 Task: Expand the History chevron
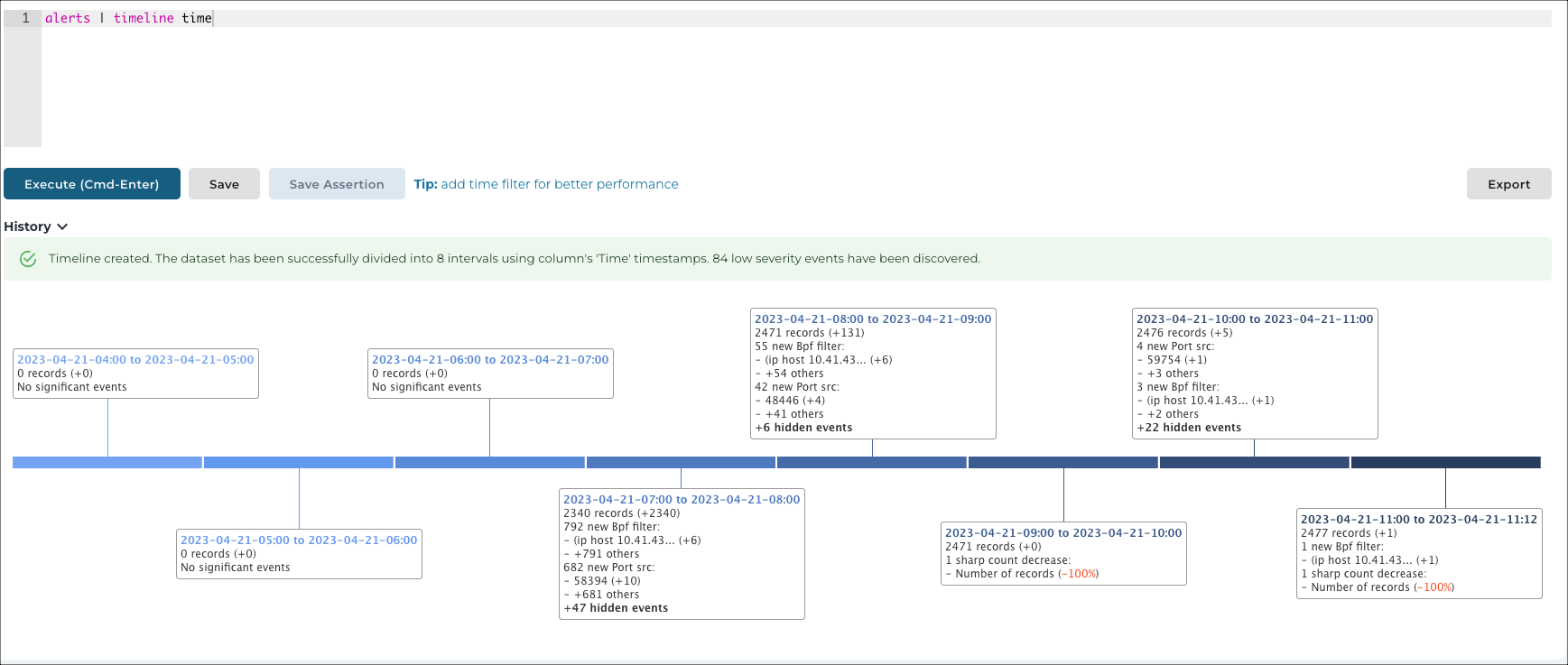[62, 226]
